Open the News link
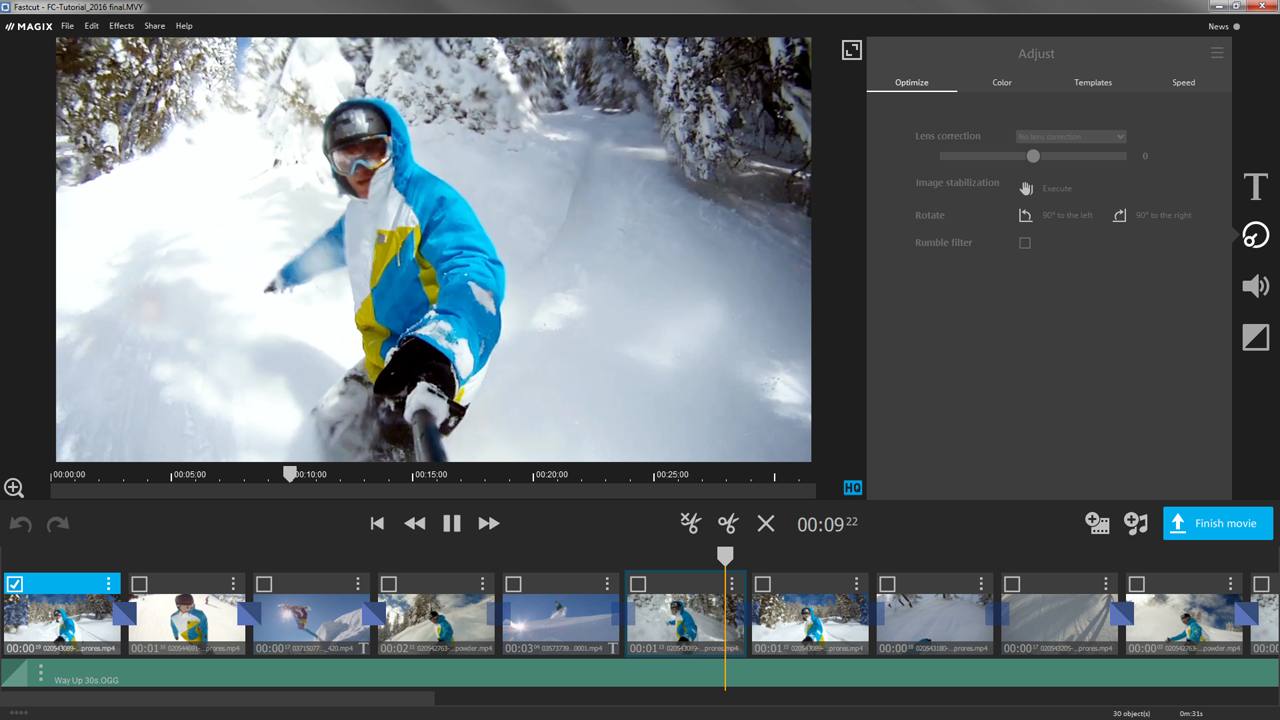This screenshot has height=720, width=1280. (1218, 27)
